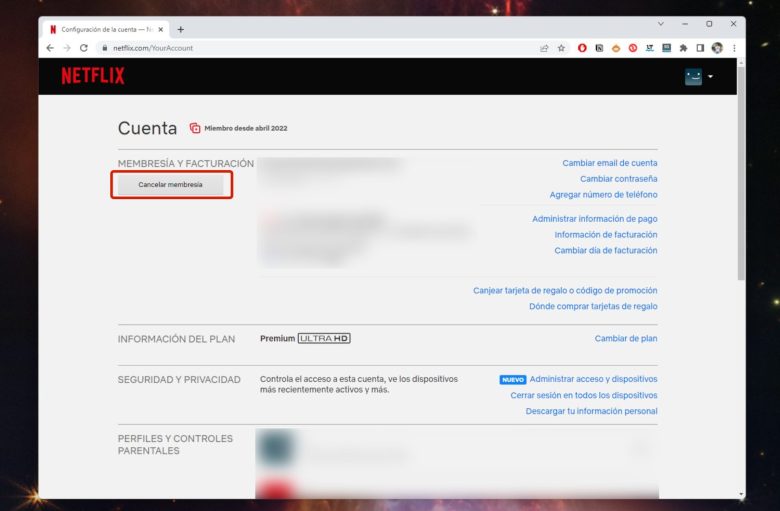
Task: Click the share page icon
Action: tap(544, 48)
